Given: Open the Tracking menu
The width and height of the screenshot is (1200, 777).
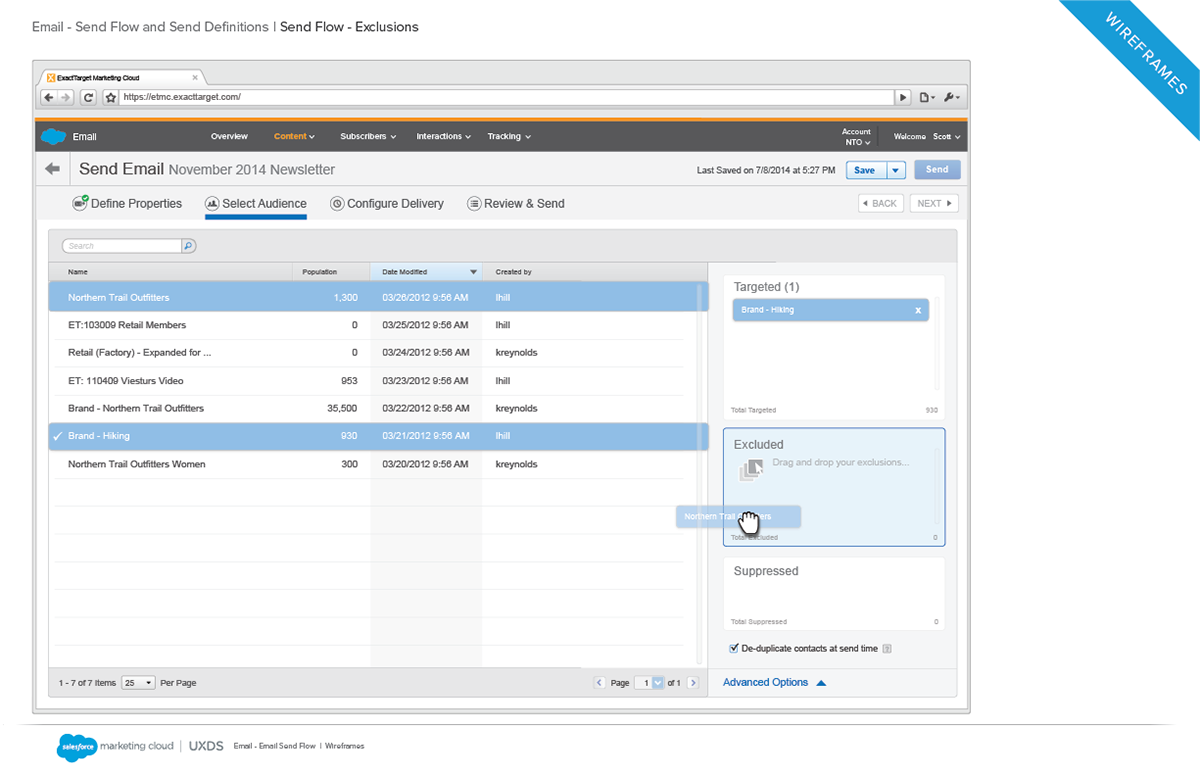Looking at the screenshot, I should coord(509,136).
